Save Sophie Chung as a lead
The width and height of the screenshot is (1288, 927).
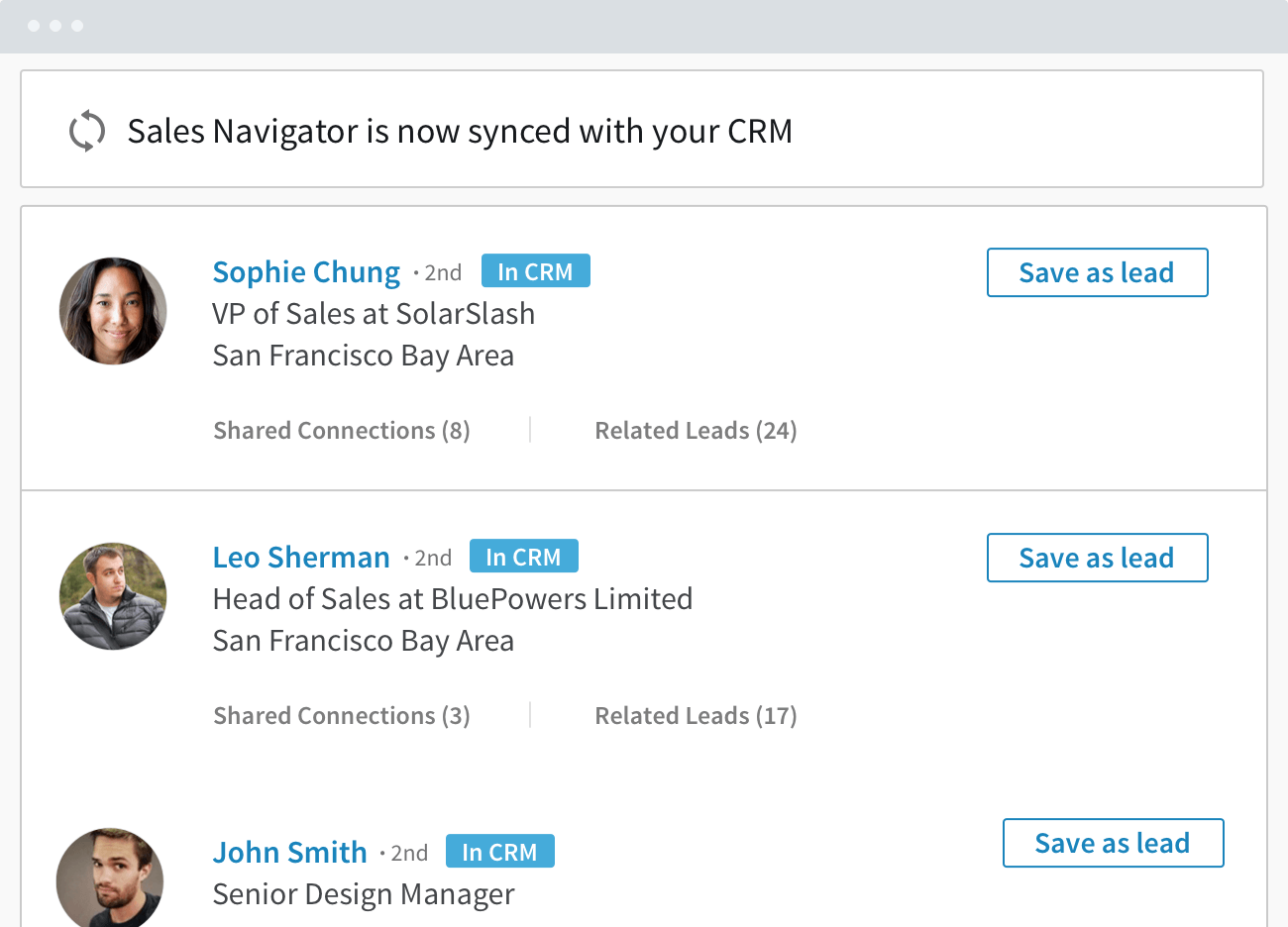click(1097, 272)
